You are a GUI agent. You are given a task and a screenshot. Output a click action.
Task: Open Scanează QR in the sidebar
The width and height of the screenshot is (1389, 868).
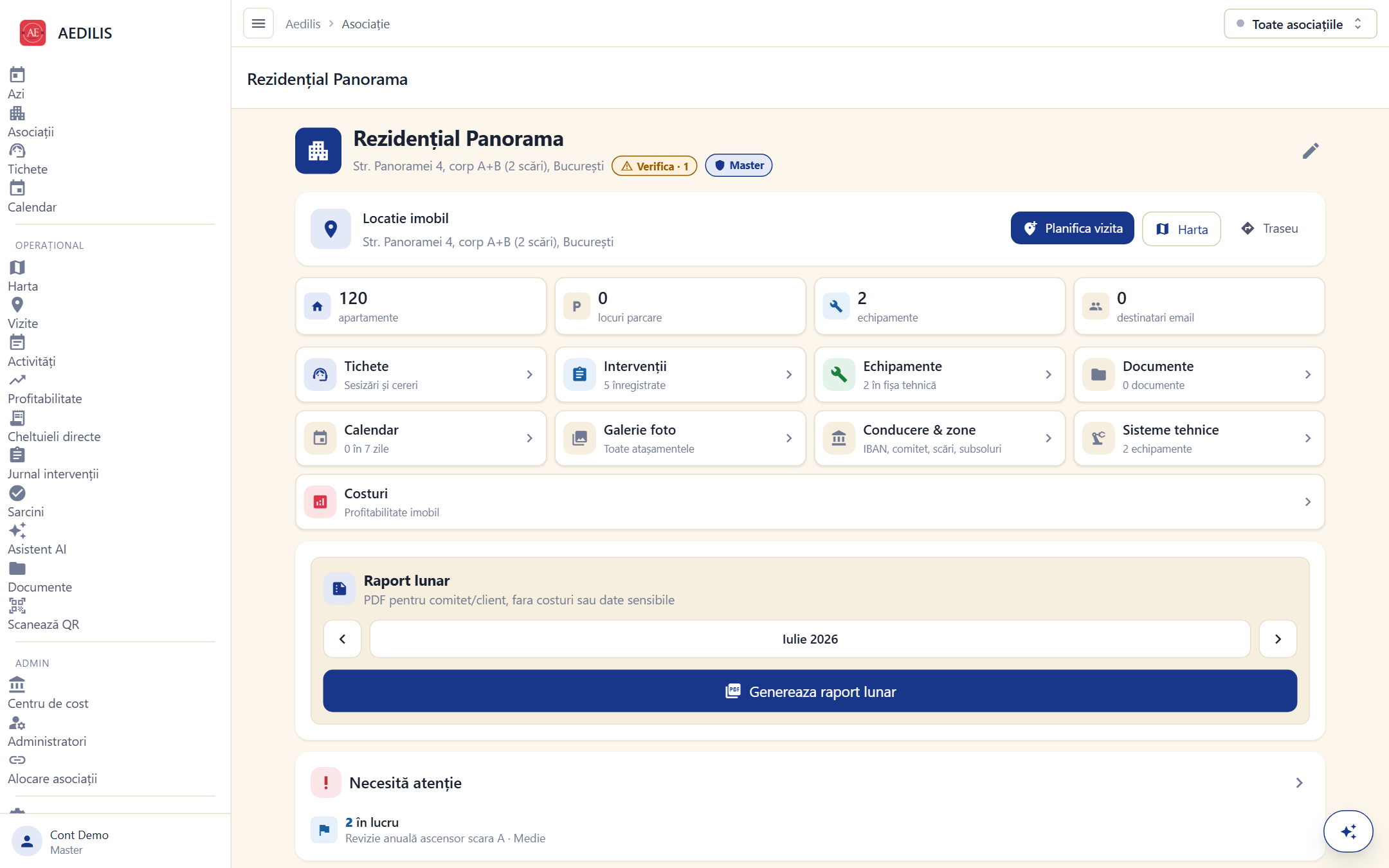[43, 615]
